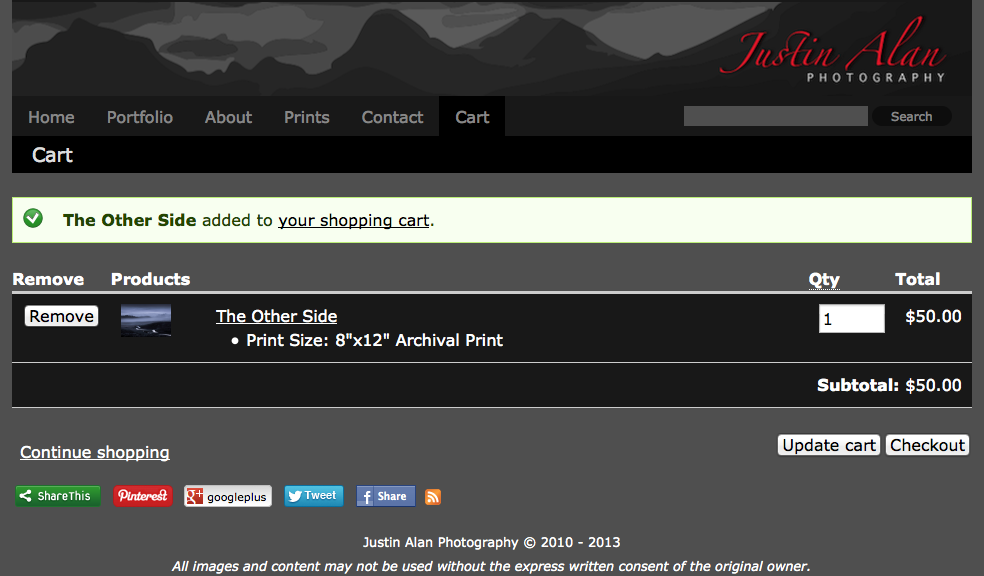This screenshot has width=984, height=576.
Task: Click the search text field
Action: click(x=775, y=117)
